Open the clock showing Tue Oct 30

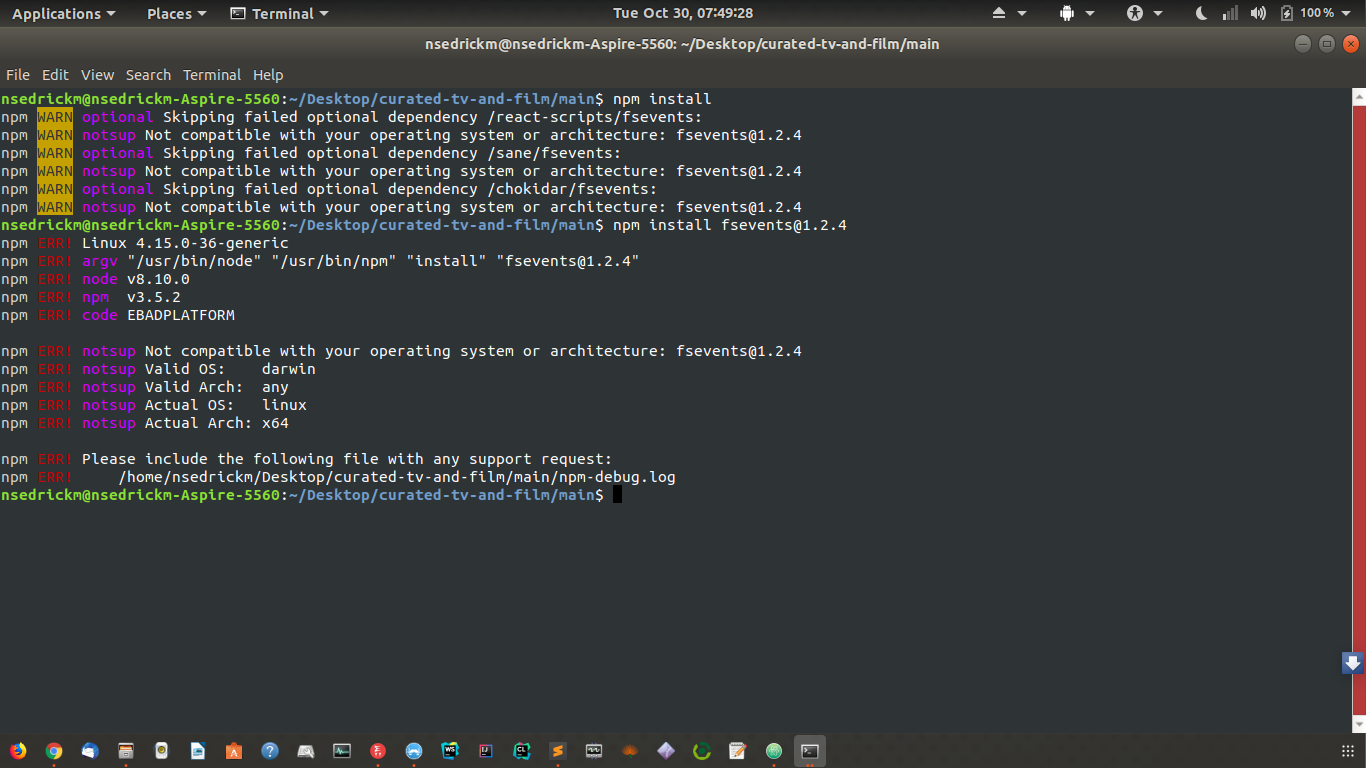tap(683, 13)
